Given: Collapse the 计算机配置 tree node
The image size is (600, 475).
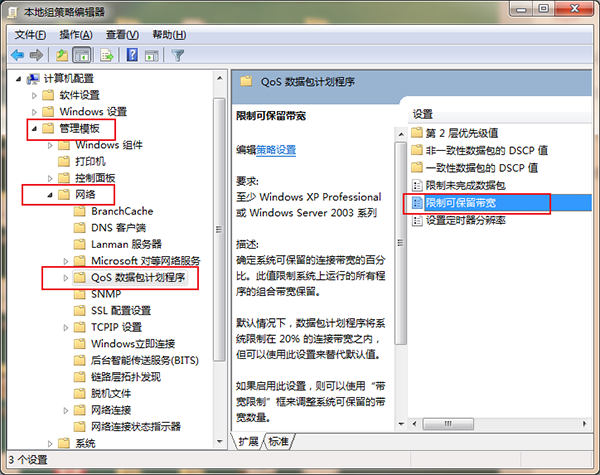Looking at the screenshot, I should 18,79.
